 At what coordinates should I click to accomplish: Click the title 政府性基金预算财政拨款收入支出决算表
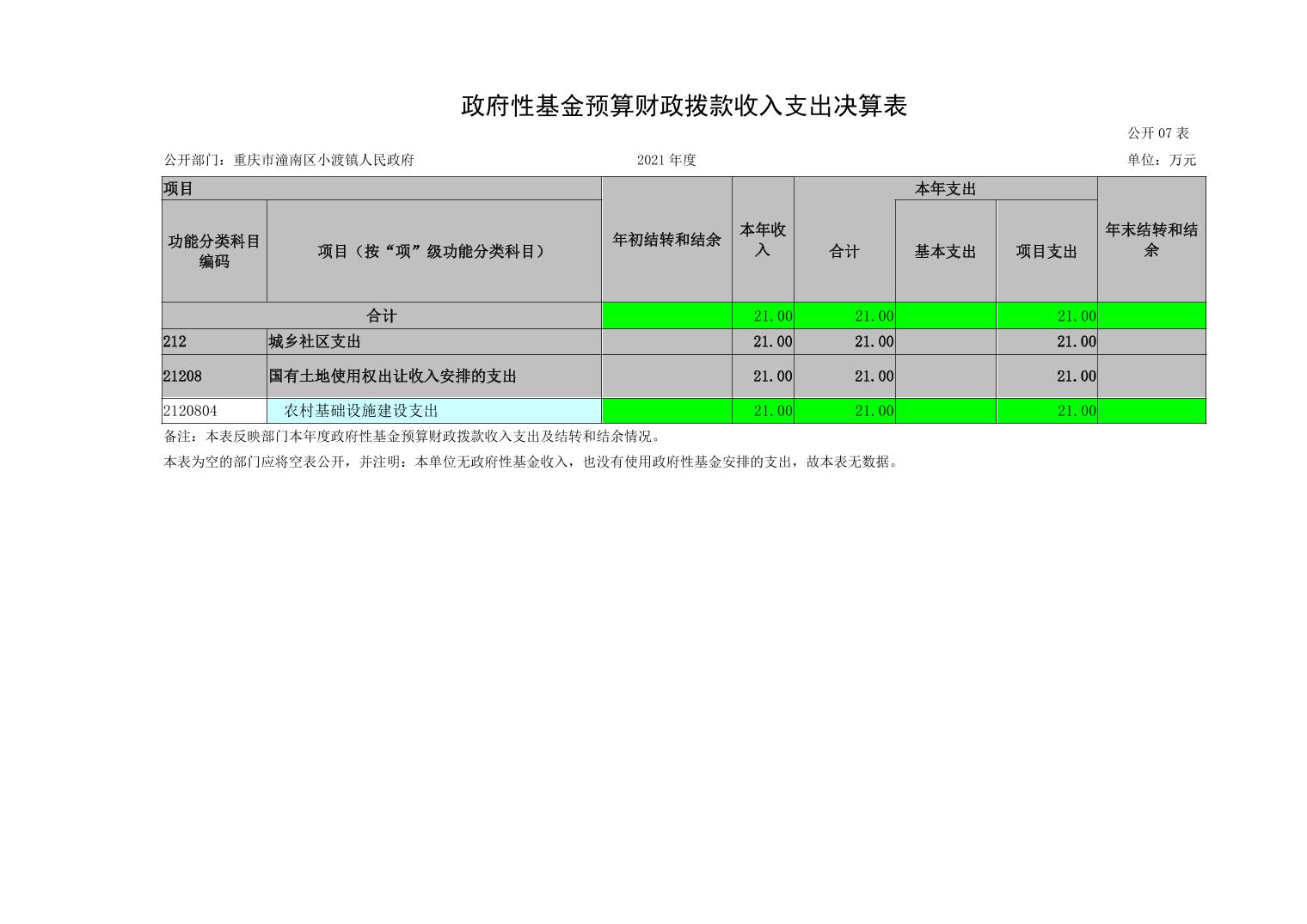684,106
